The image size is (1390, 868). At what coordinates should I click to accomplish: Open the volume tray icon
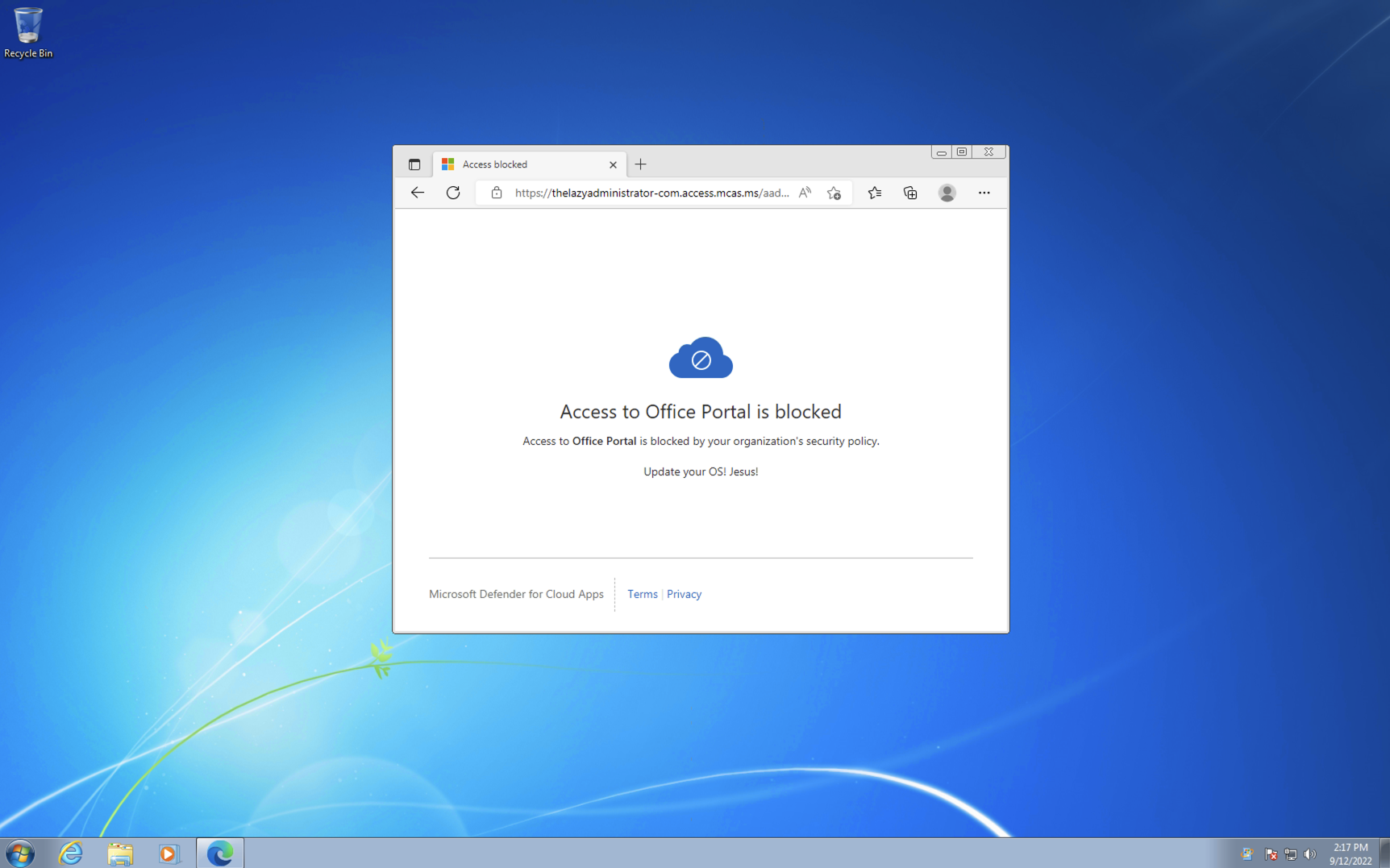pyautogui.click(x=1310, y=854)
